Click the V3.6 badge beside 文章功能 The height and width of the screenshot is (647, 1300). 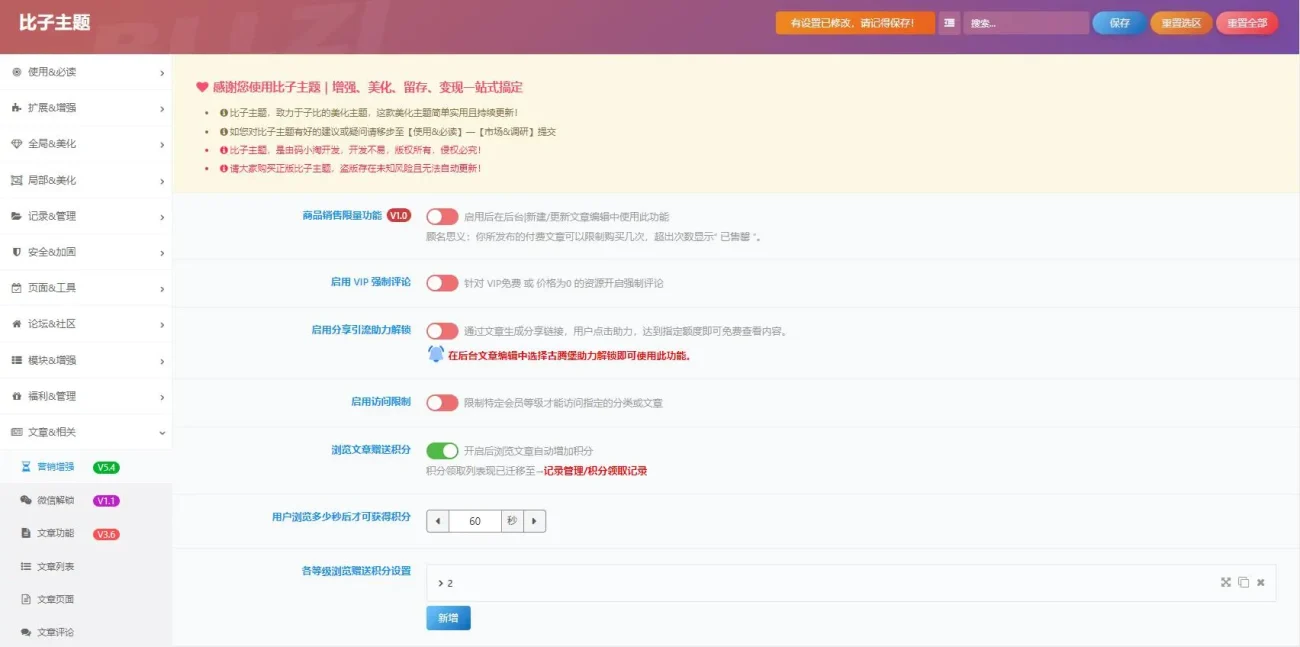pyautogui.click(x=106, y=533)
